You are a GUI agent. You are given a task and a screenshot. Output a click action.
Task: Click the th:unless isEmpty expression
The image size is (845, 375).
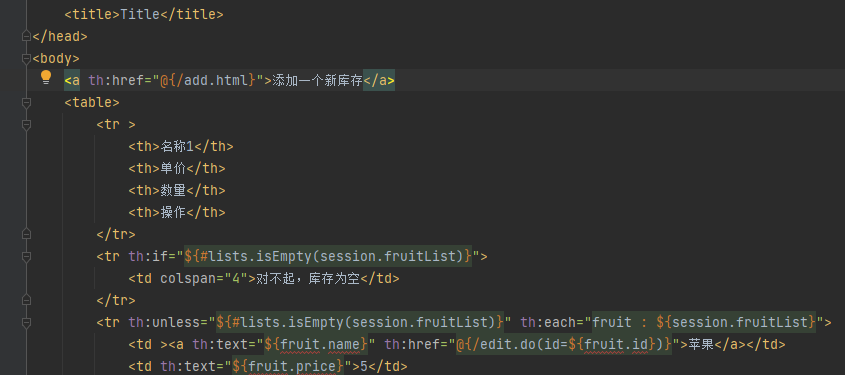click(360, 322)
